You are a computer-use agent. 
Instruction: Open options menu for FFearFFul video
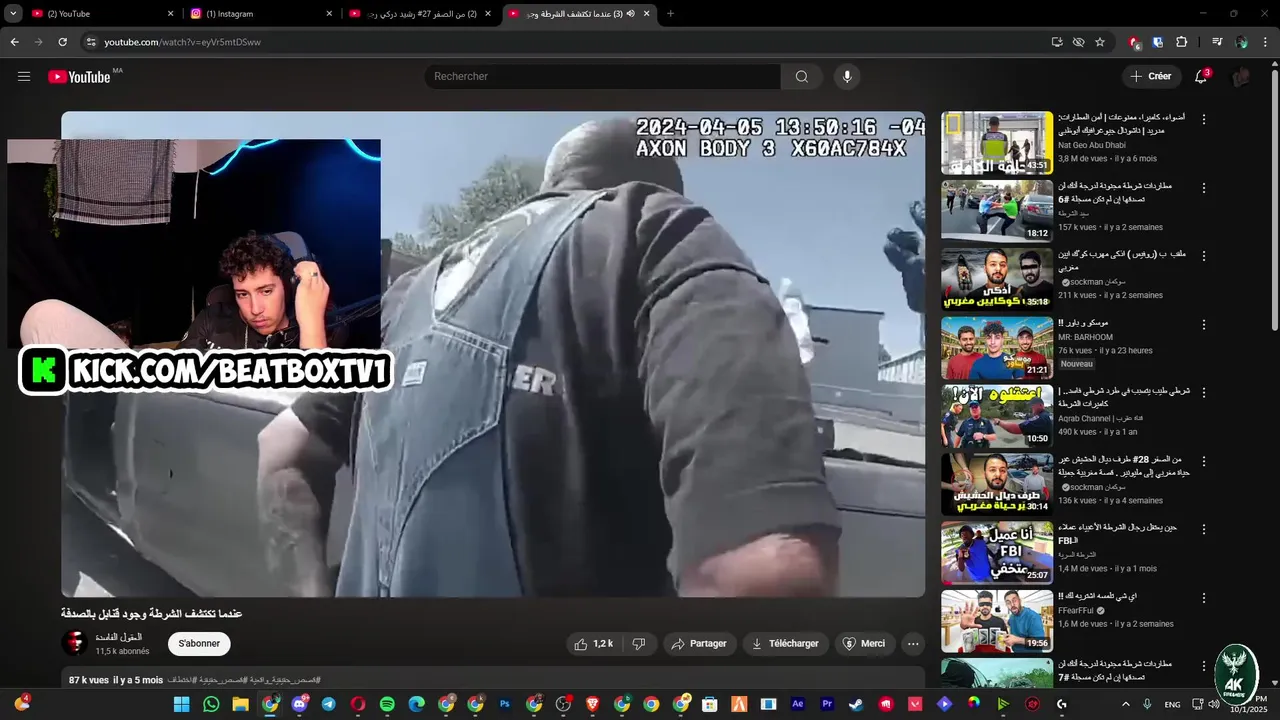point(1204,597)
